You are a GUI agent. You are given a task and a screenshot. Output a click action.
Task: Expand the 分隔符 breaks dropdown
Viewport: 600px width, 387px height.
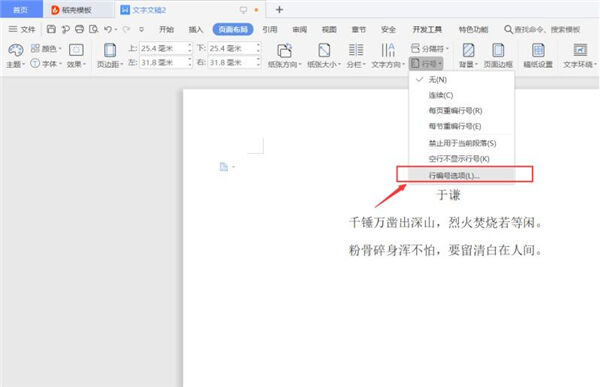(x=429, y=49)
